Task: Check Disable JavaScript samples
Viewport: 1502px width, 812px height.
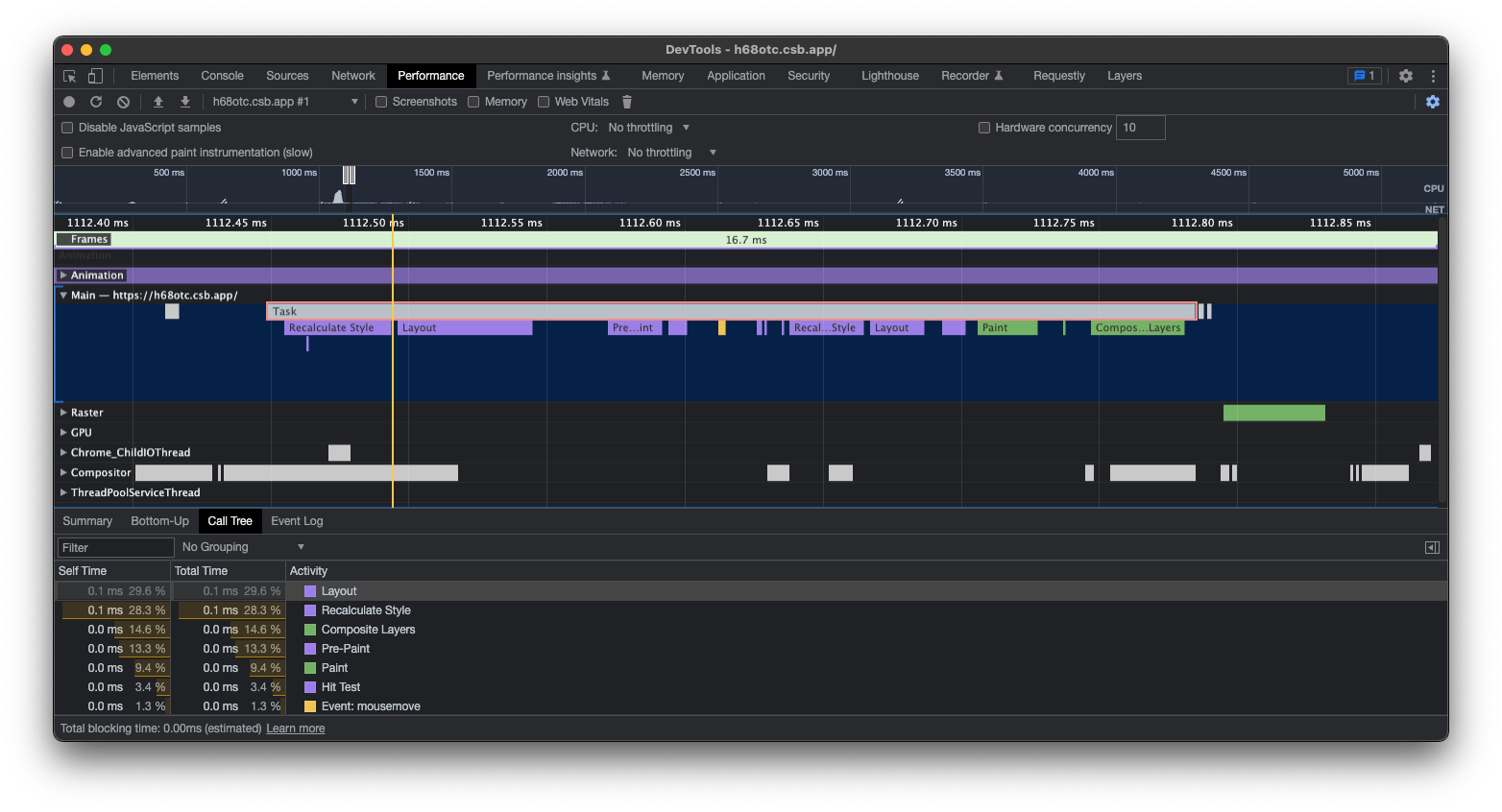Action: 67,128
